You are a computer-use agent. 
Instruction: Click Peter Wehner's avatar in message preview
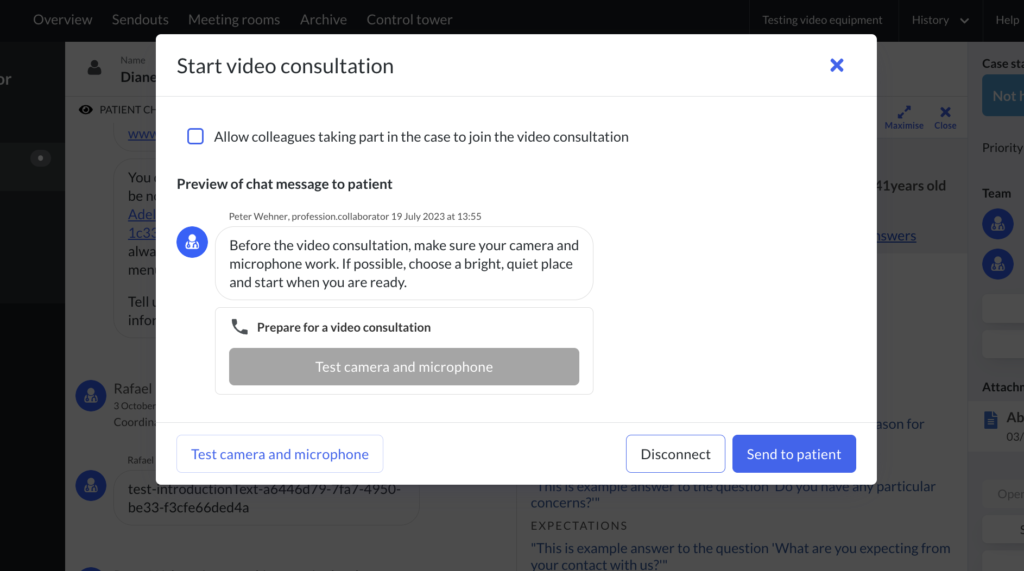pyautogui.click(x=192, y=242)
